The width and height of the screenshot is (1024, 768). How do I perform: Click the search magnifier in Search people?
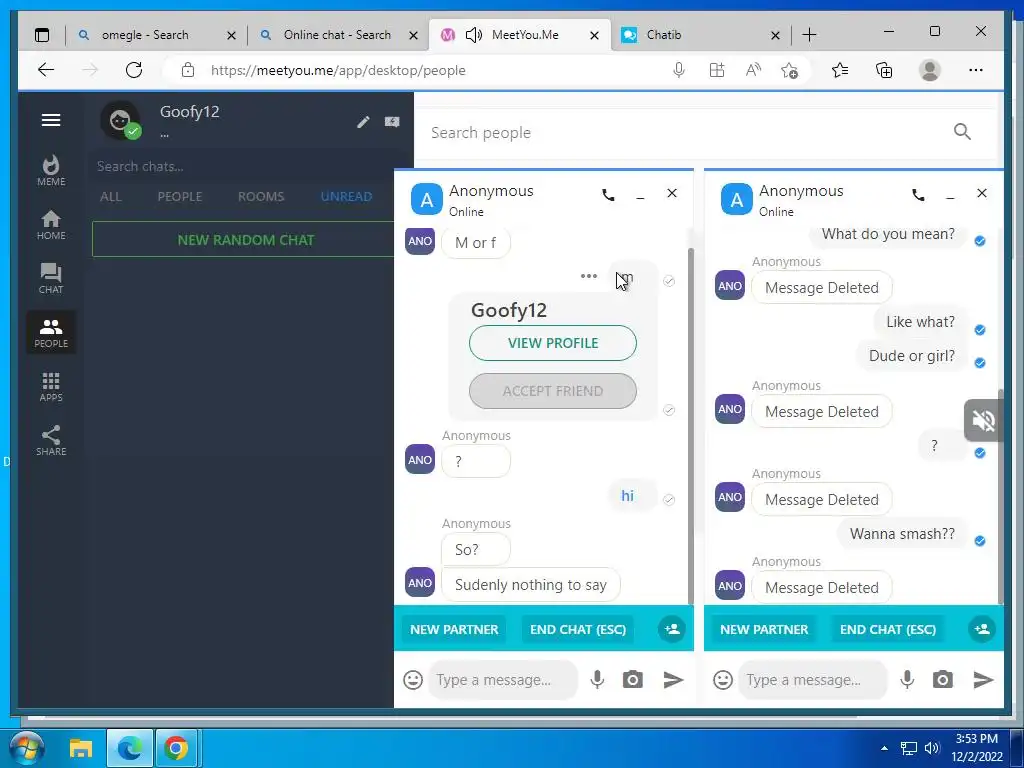(x=962, y=132)
